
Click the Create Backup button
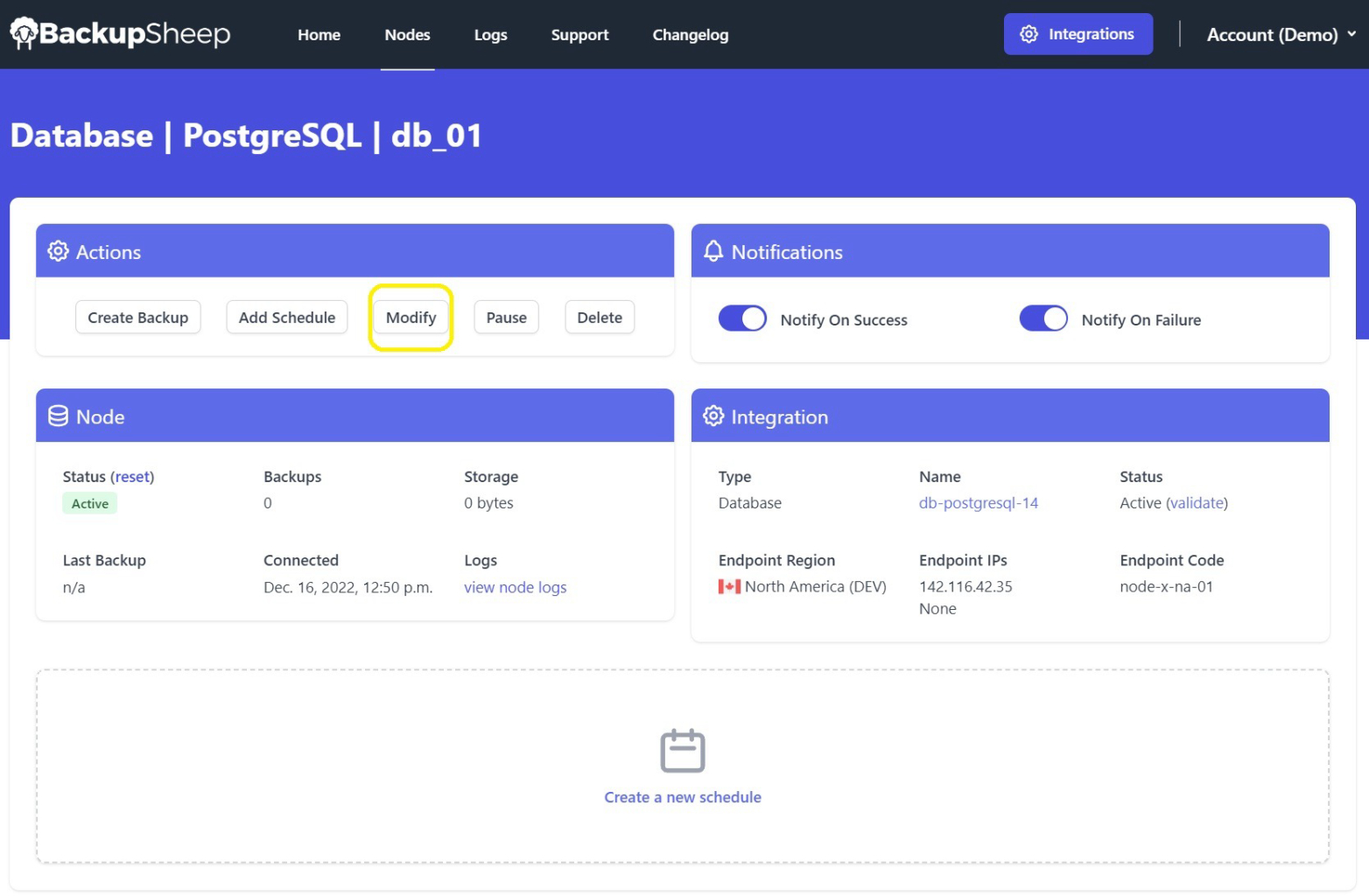[137, 318]
